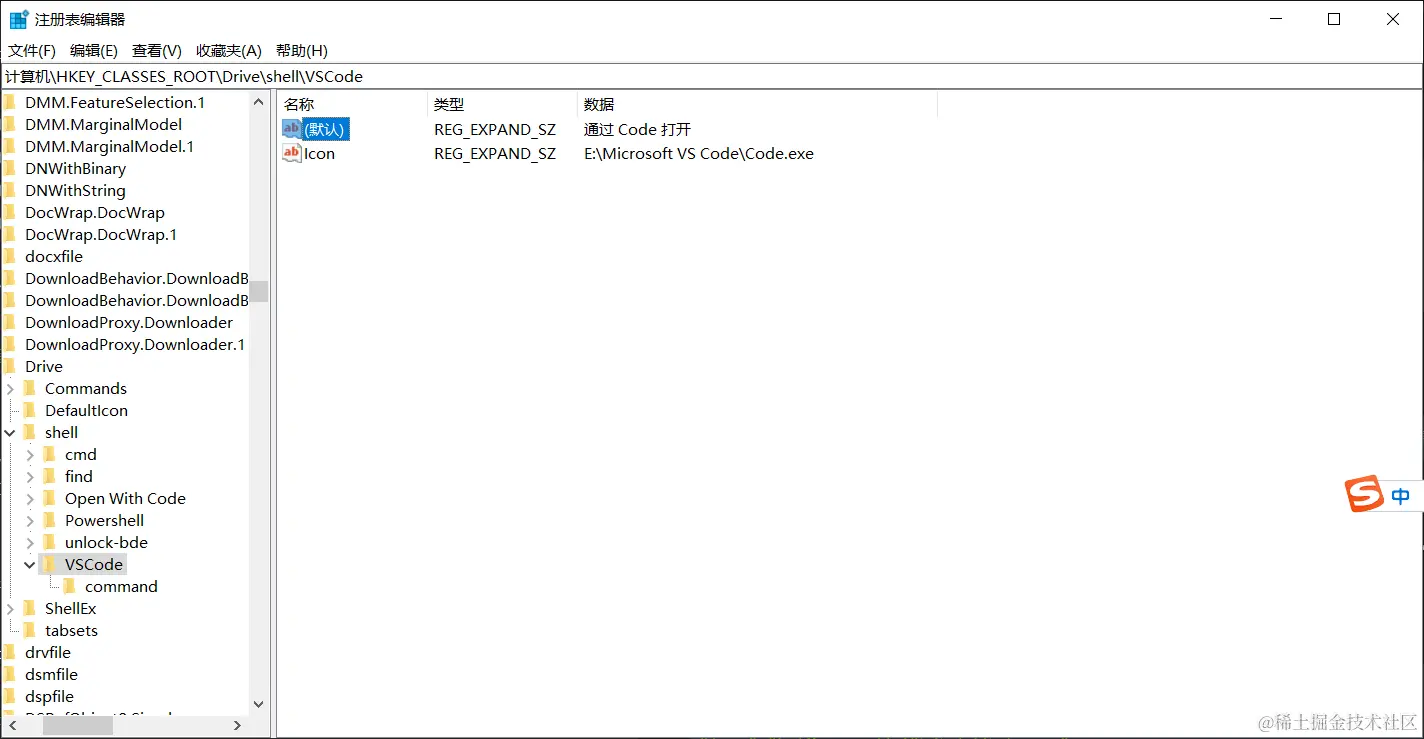Click the folder icon of the find key
Image resolution: width=1424 pixels, height=739 pixels.
tap(50, 477)
